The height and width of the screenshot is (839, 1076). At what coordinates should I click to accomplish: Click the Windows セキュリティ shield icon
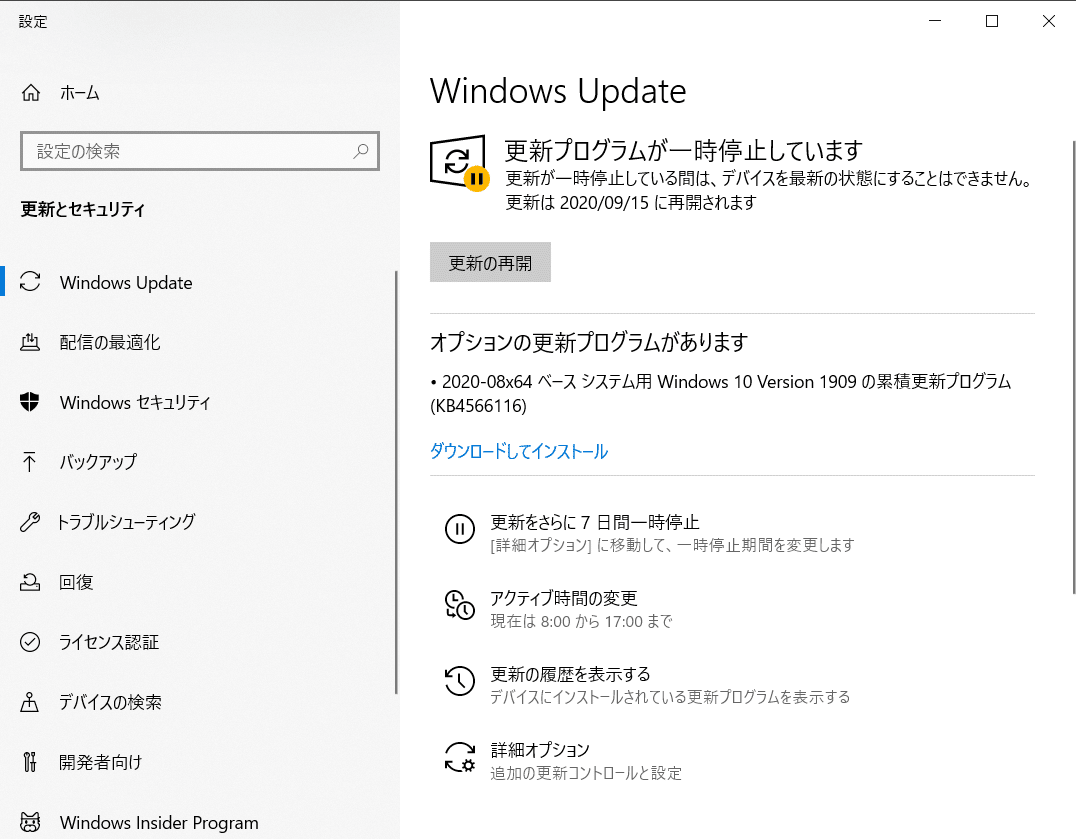coord(30,402)
